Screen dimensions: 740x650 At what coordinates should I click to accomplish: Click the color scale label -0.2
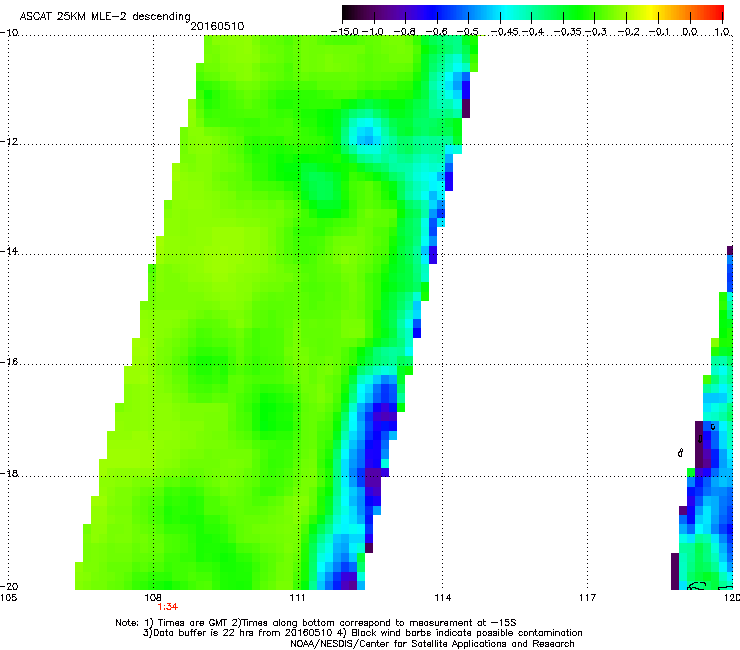[628, 32]
